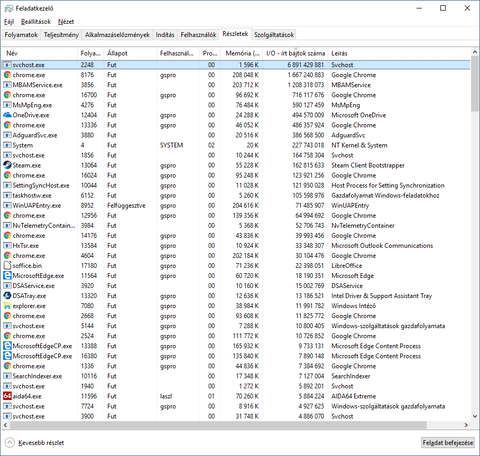Sort by the Leírás column header
480x456 pixels.
[x=399, y=53]
